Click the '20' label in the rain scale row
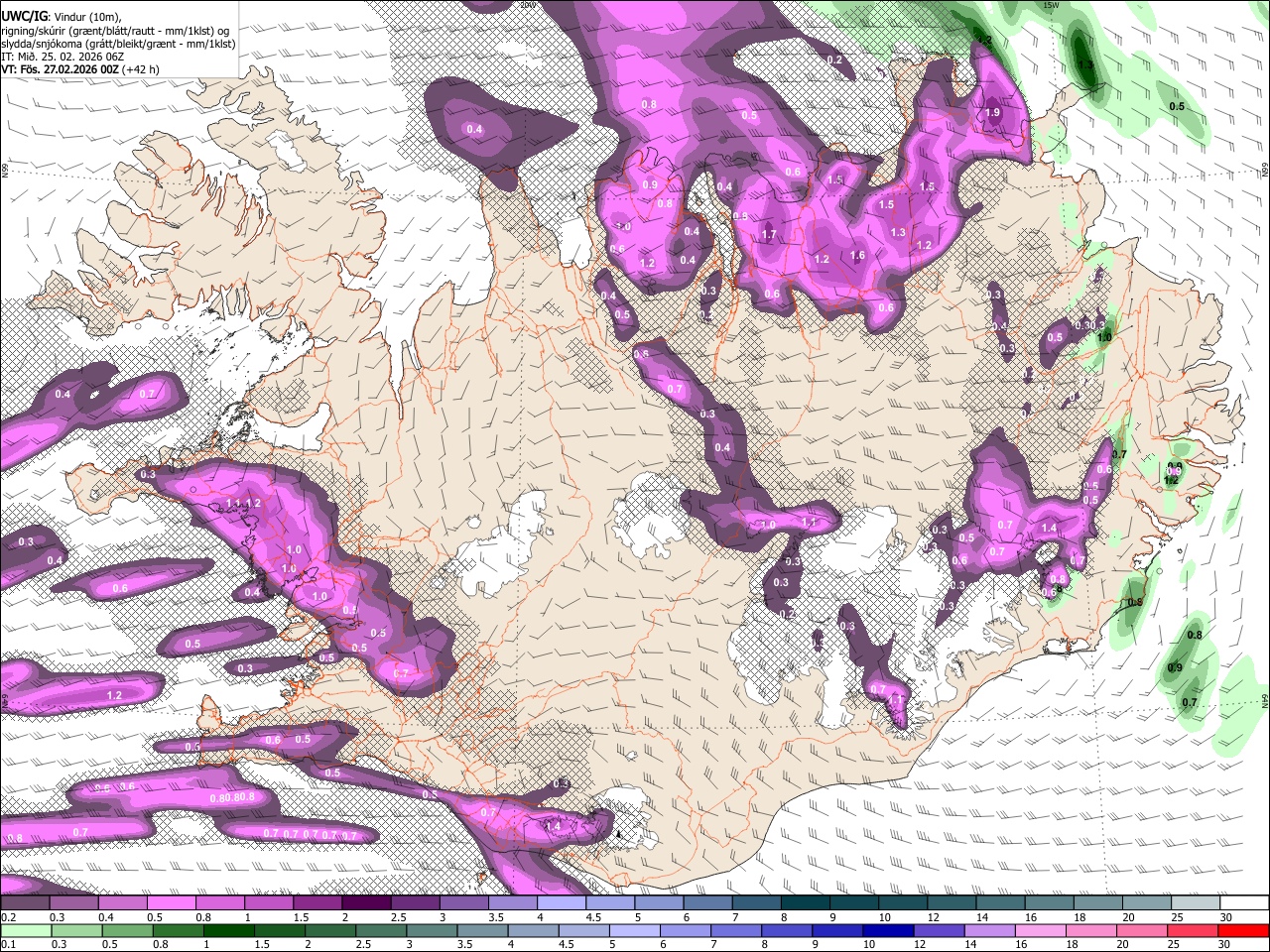 [1121, 944]
